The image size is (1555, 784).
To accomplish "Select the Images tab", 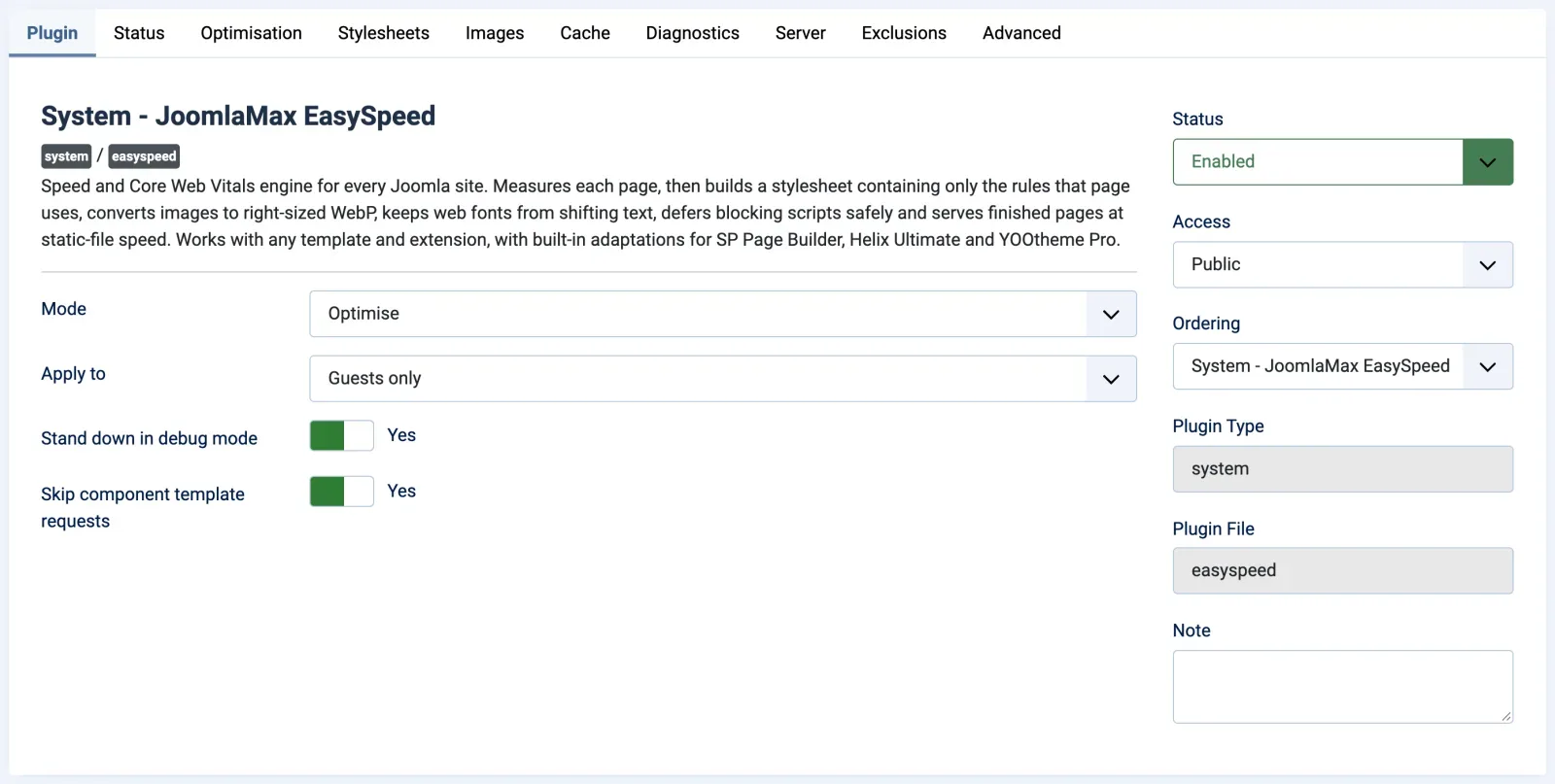I will (495, 33).
